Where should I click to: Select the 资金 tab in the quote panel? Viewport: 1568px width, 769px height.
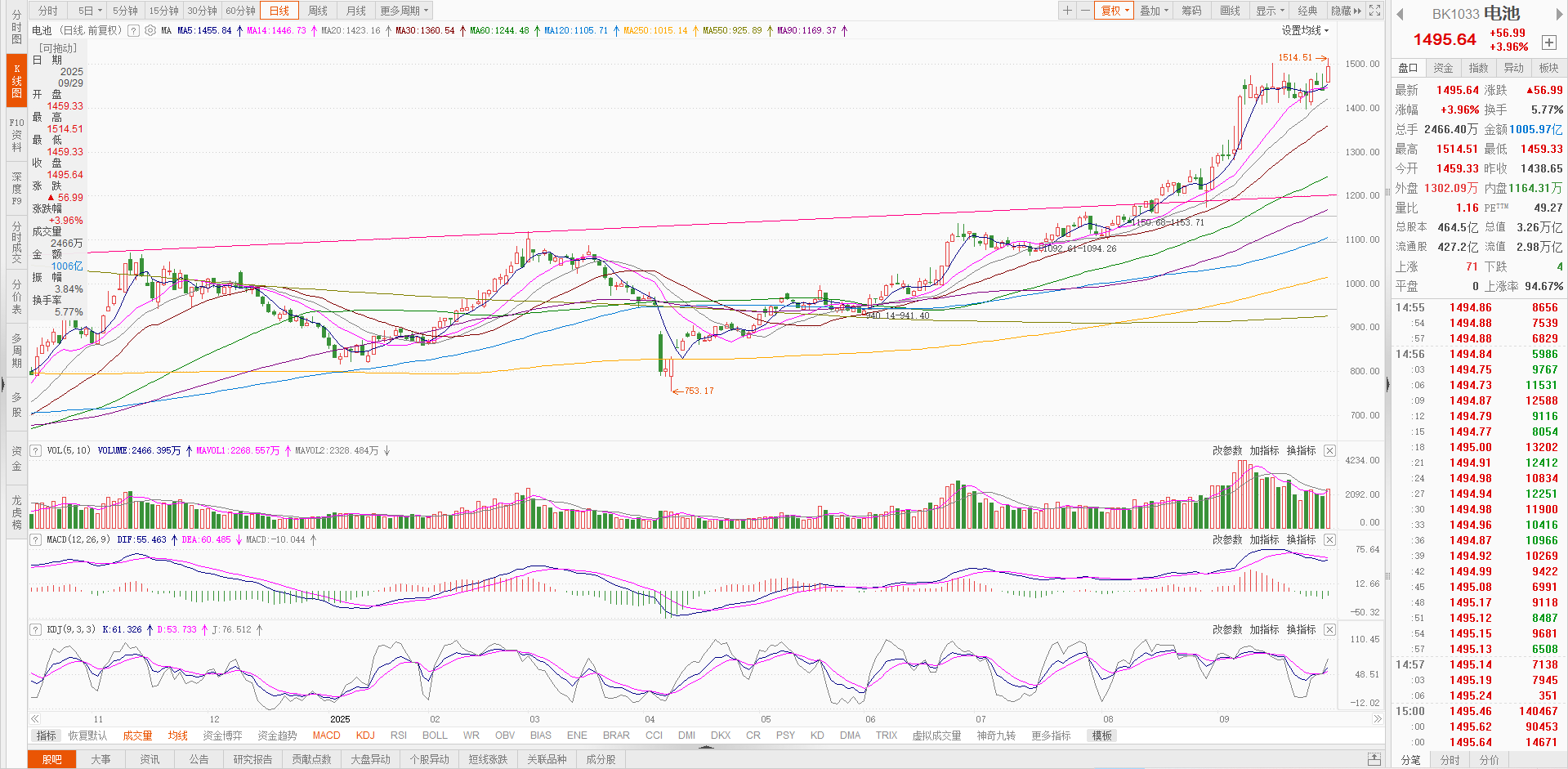[1444, 68]
